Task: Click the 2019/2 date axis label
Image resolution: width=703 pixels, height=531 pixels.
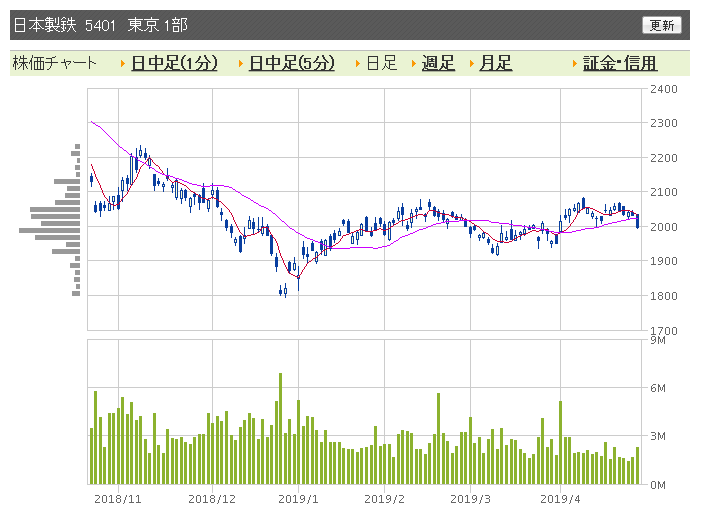Action: coord(384,499)
